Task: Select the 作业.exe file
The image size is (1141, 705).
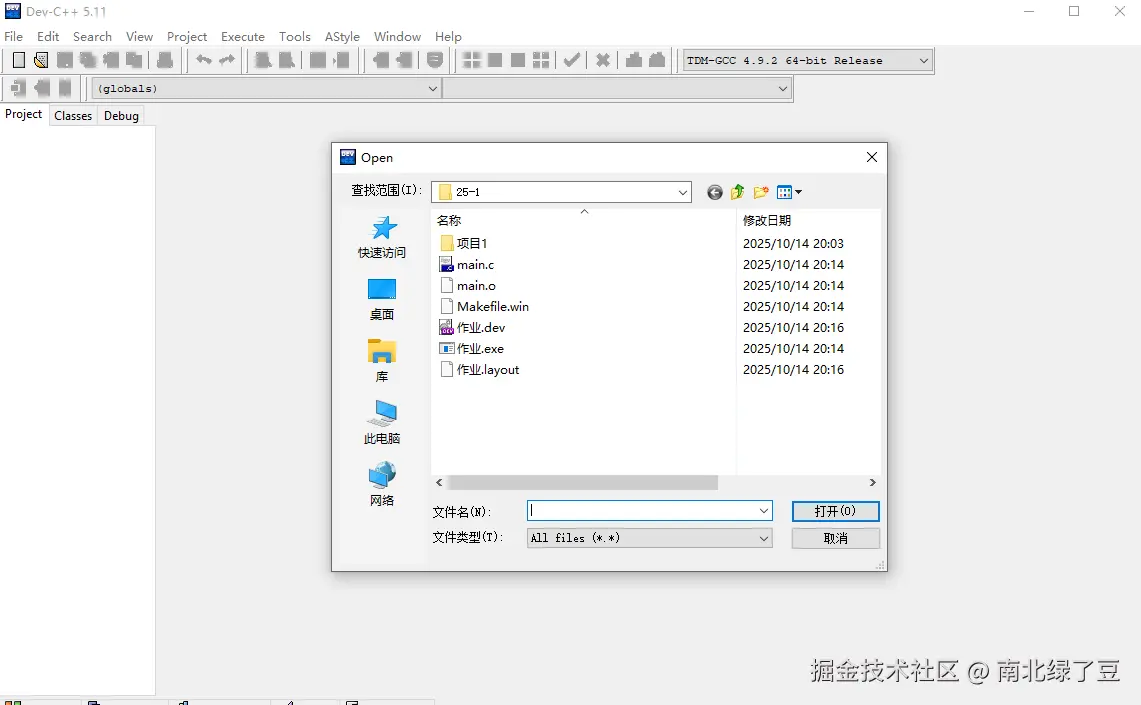Action: [472, 348]
